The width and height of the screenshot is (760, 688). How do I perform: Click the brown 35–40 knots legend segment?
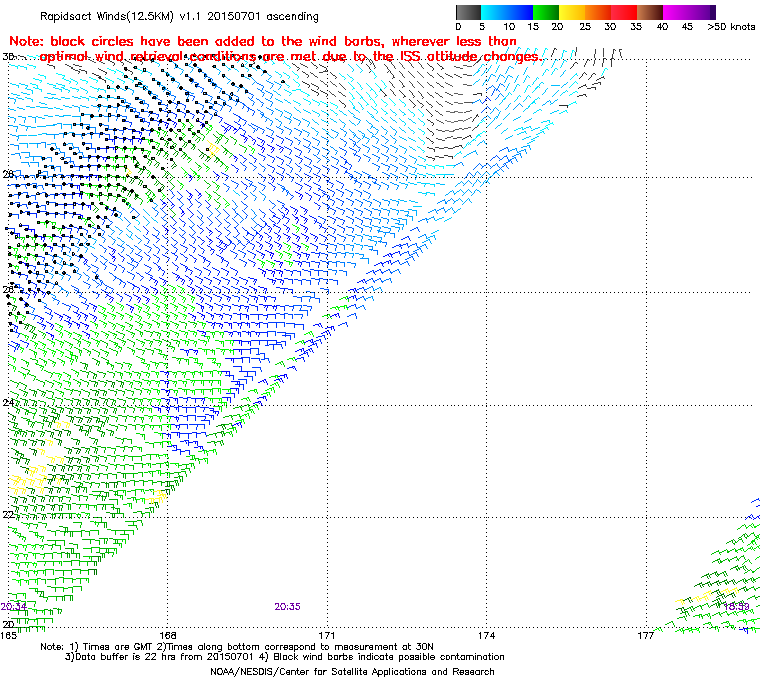[x=650, y=12]
